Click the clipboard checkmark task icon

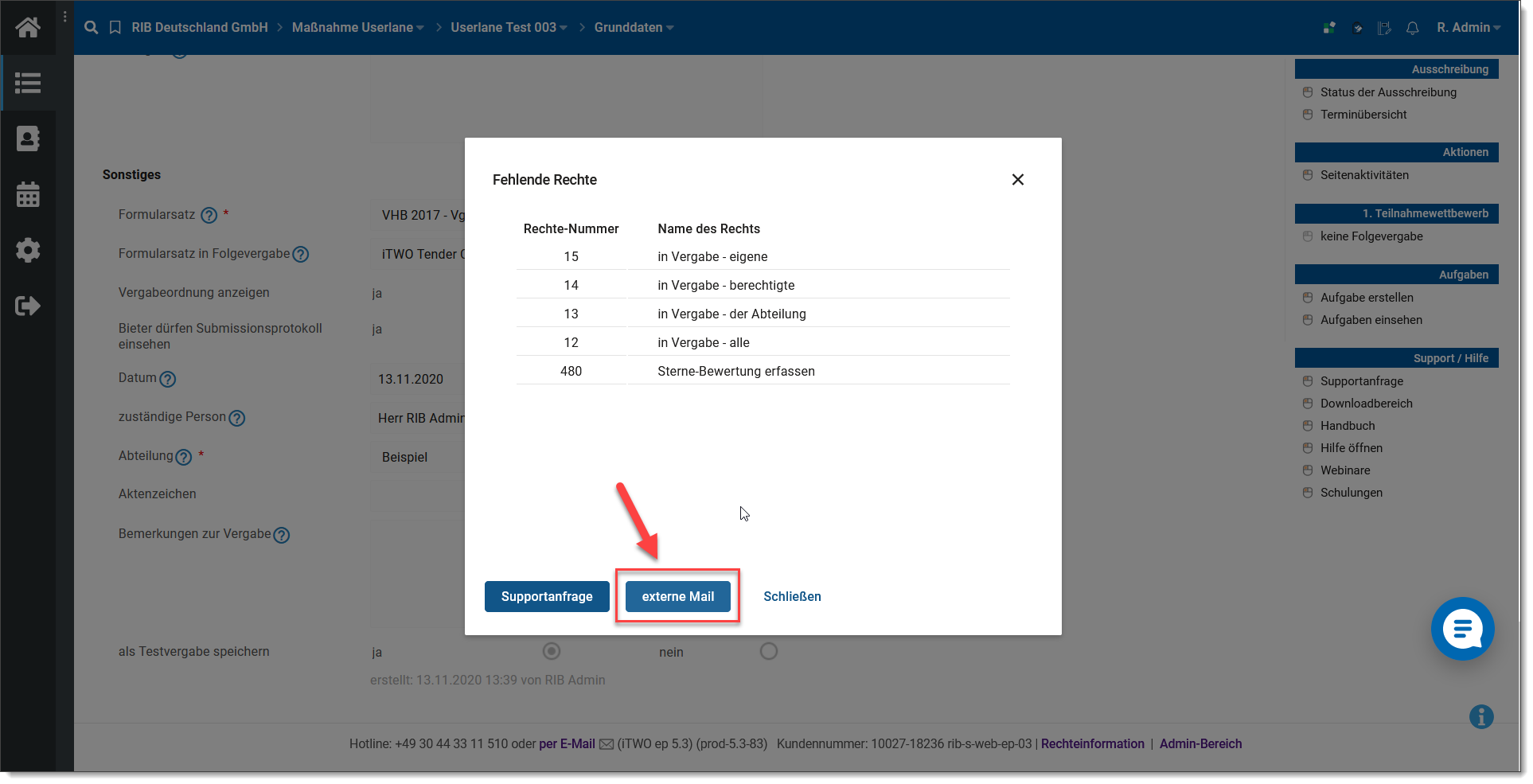1358,28
